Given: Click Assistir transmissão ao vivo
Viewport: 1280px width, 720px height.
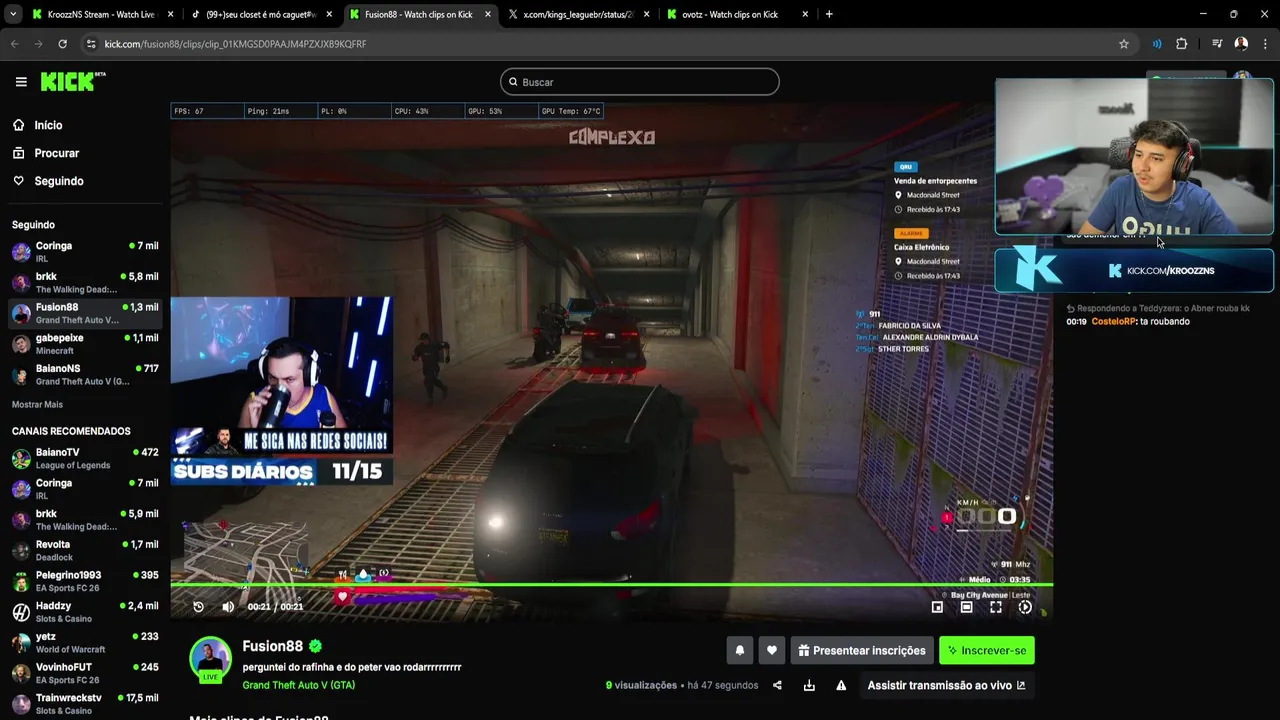Looking at the screenshot, I should pos(947,685).
